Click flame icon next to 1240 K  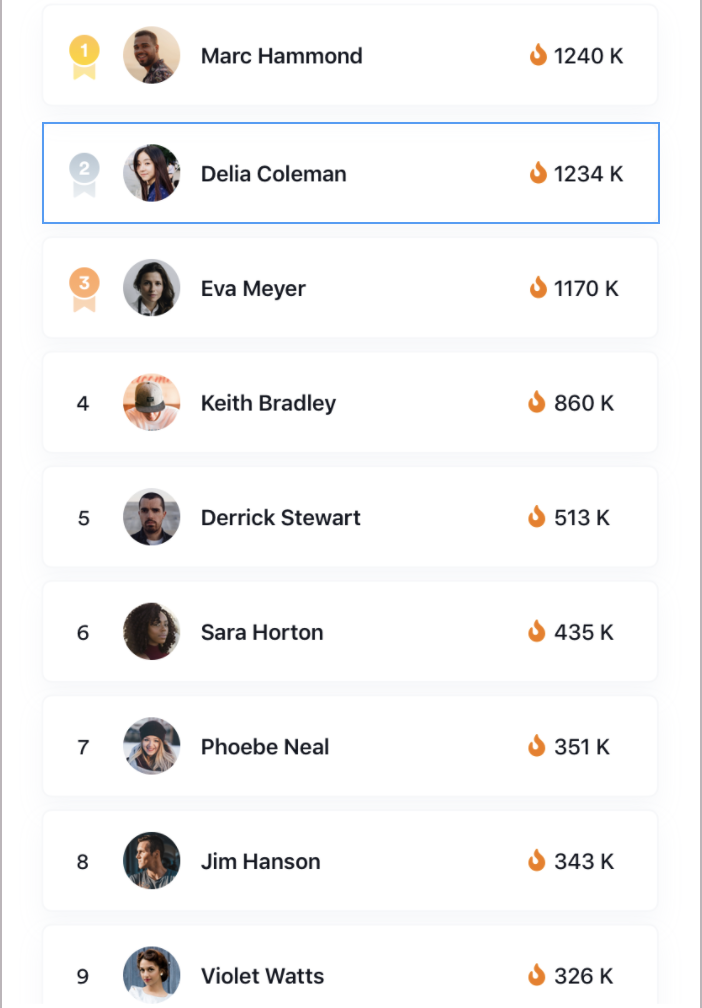pyautogui.click(x=538, y=55)
